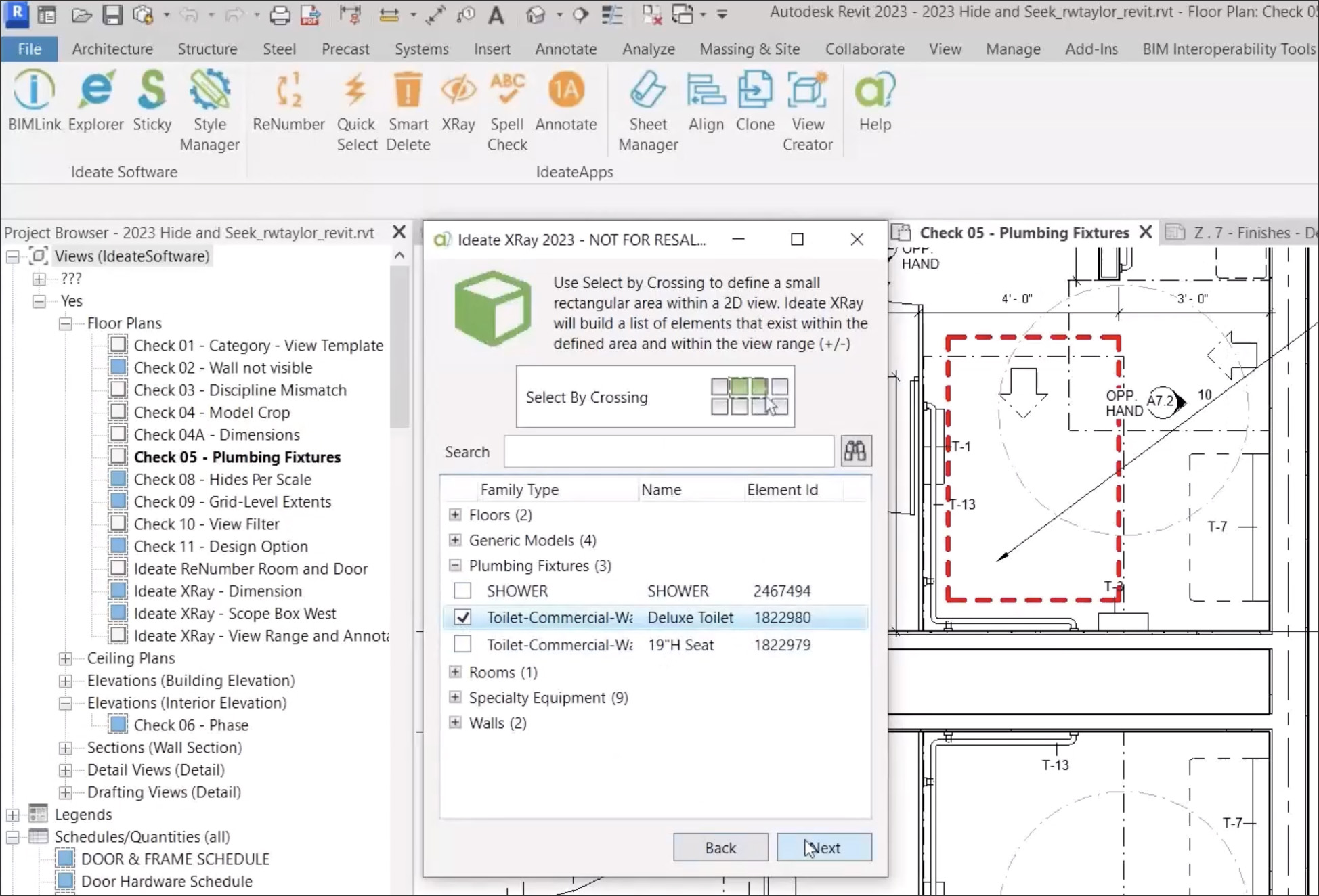Expand the Ceiling Plans node

(65, 658)
